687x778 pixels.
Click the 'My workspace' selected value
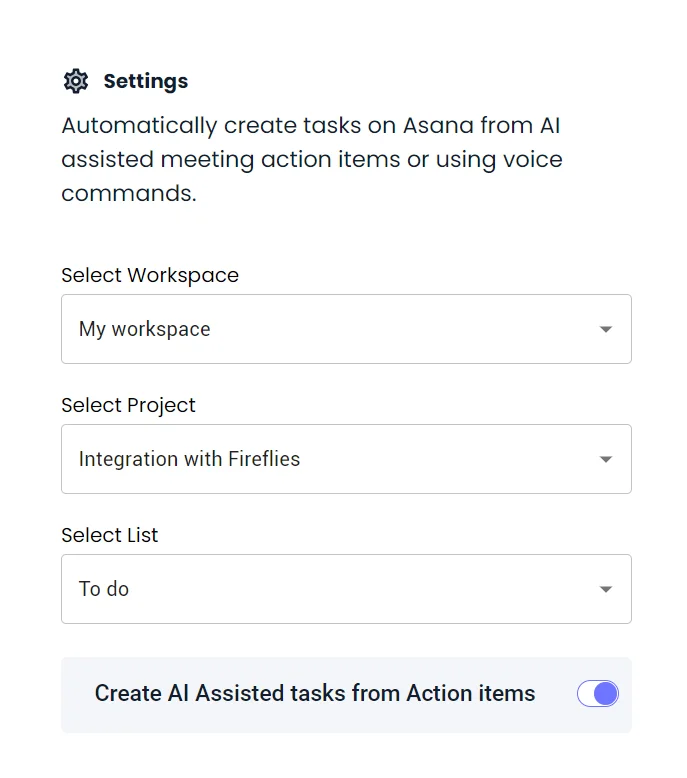click(145, 329)
